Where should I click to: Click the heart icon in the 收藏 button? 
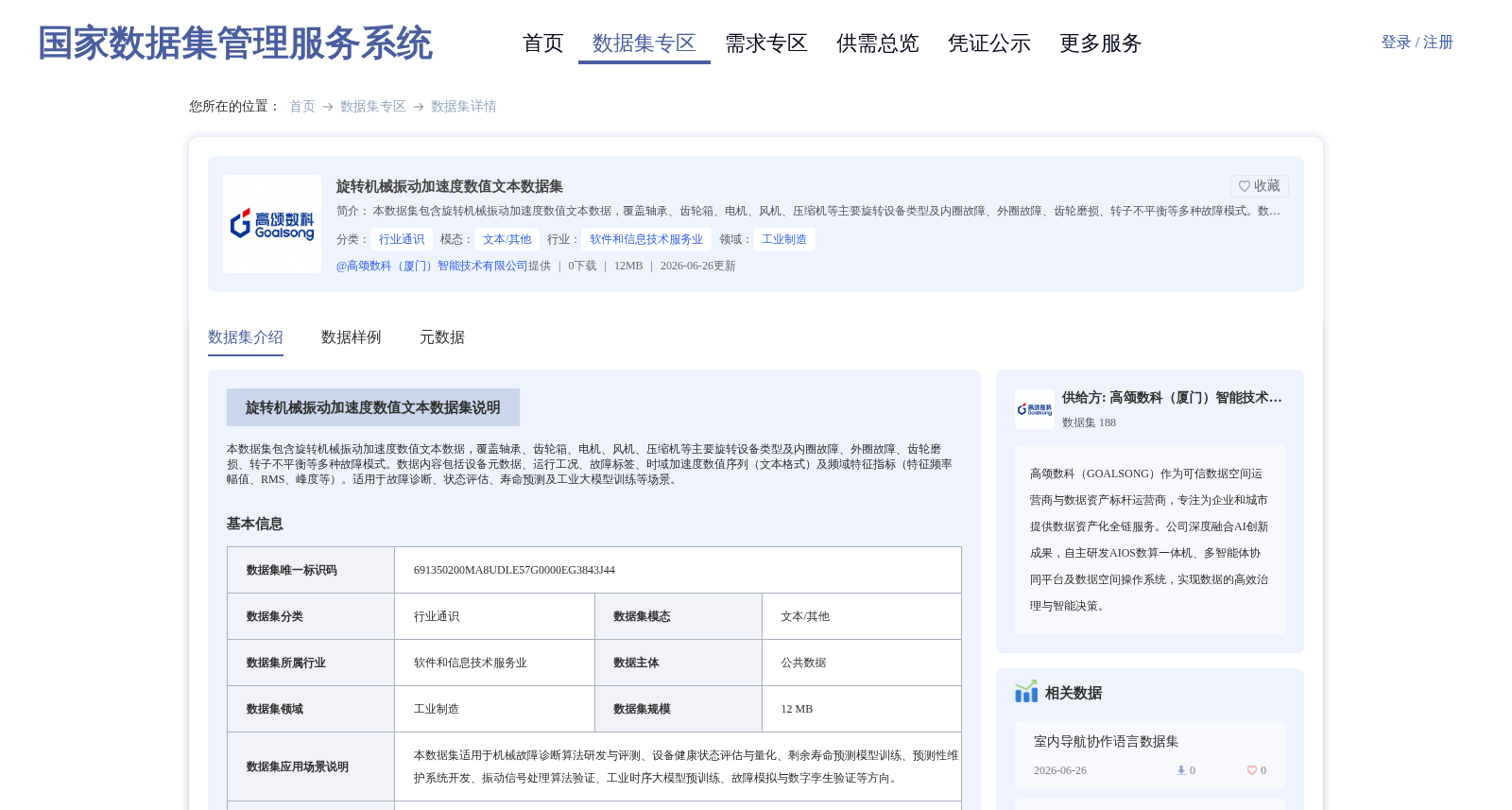click(1245, 186)
